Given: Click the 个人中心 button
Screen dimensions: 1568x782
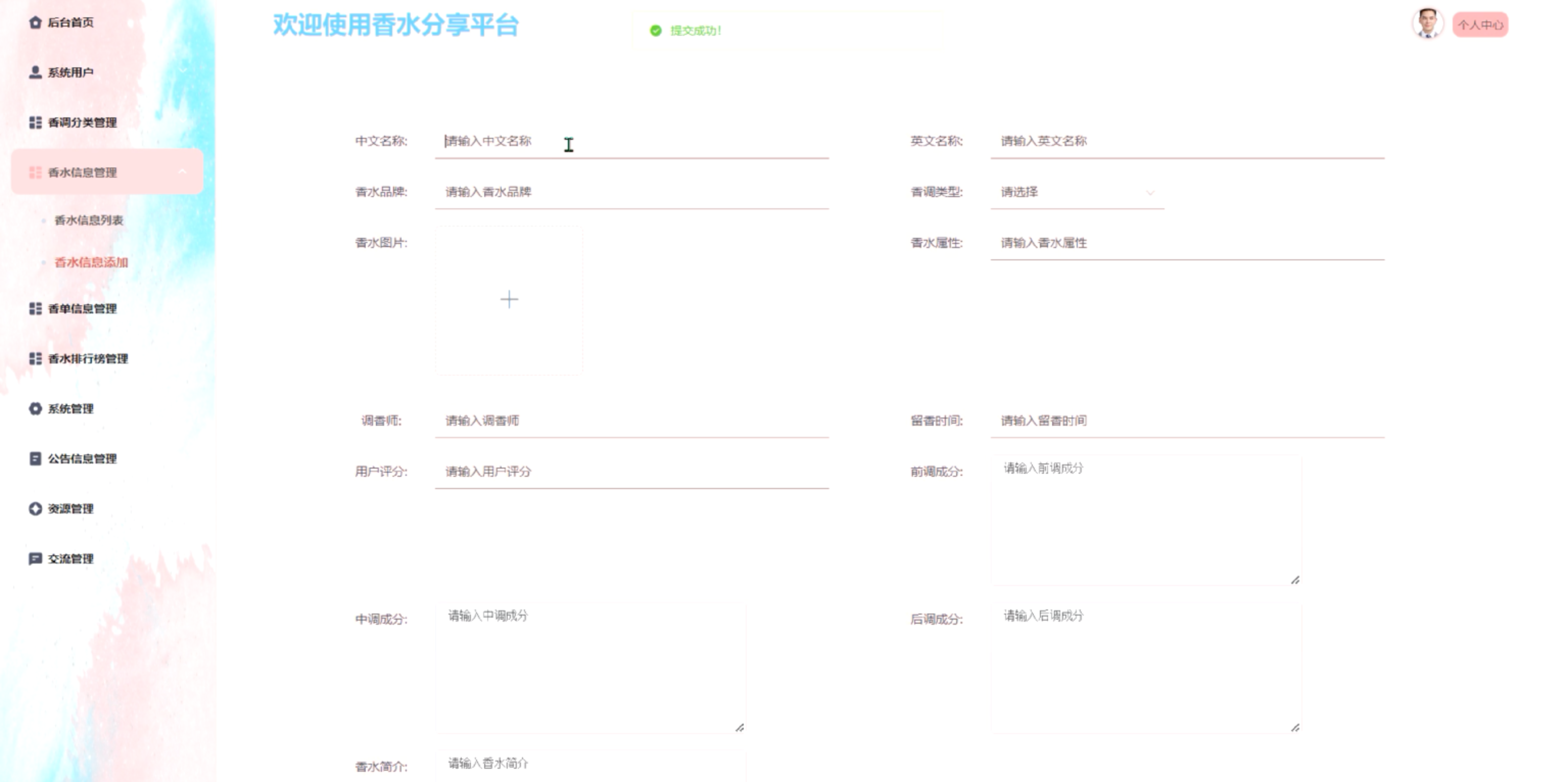Looking at the screenshot, I should pos(1480,25).
